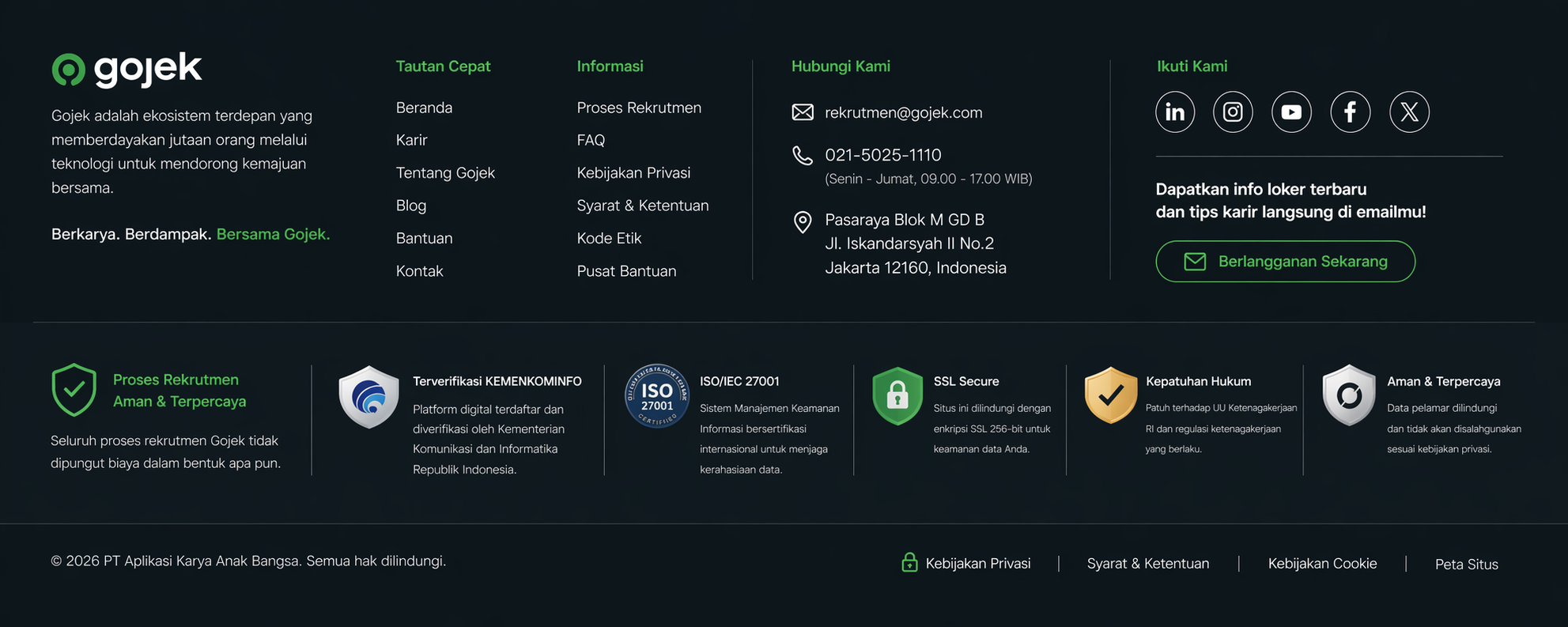1568x627 pixels.
Task: Click the ISO 27001 certified badge
Action: click(x=656, y=396)
